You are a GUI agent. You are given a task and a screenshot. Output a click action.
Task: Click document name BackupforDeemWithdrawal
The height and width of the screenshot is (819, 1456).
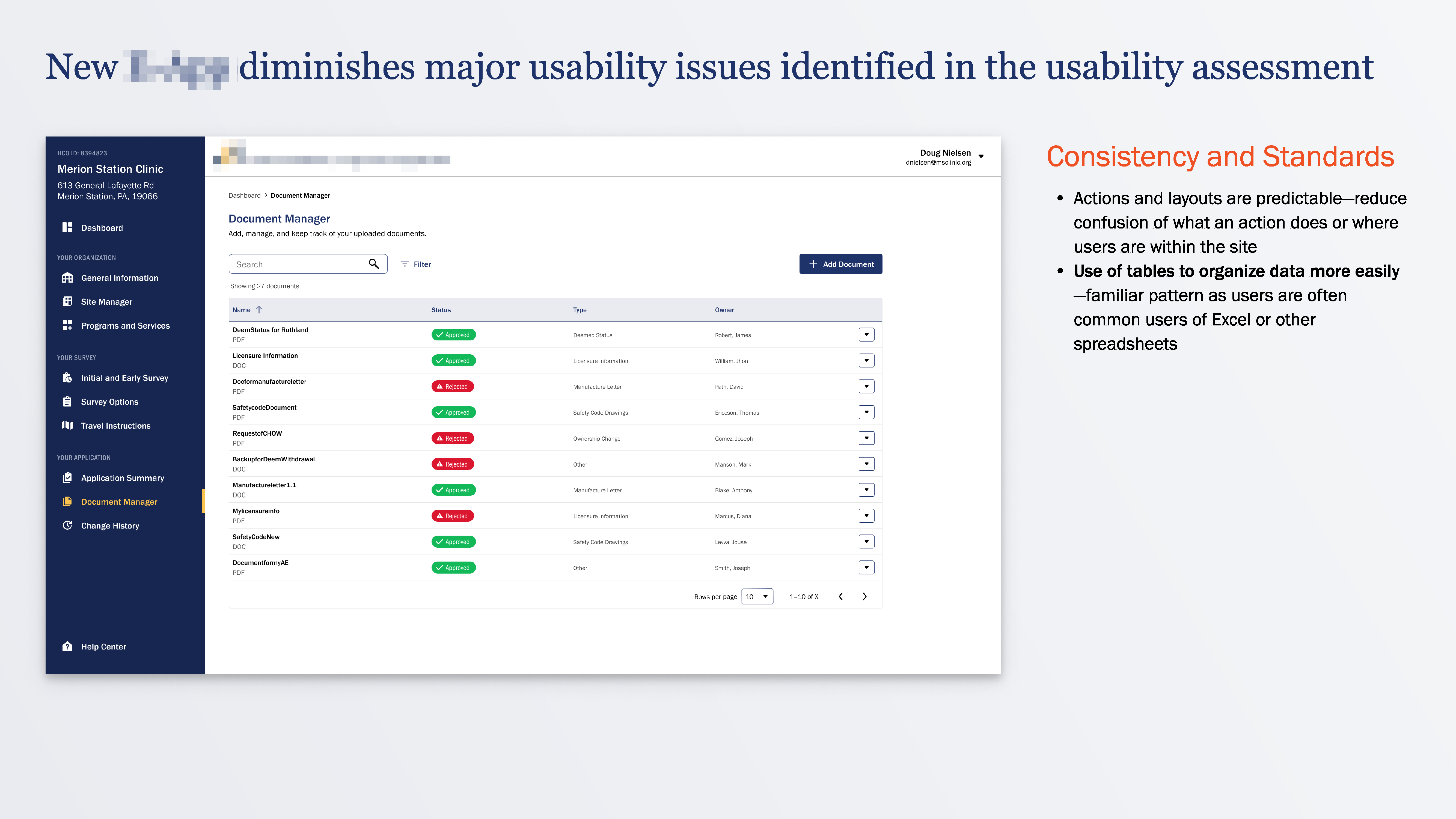(x=274, y=459)
